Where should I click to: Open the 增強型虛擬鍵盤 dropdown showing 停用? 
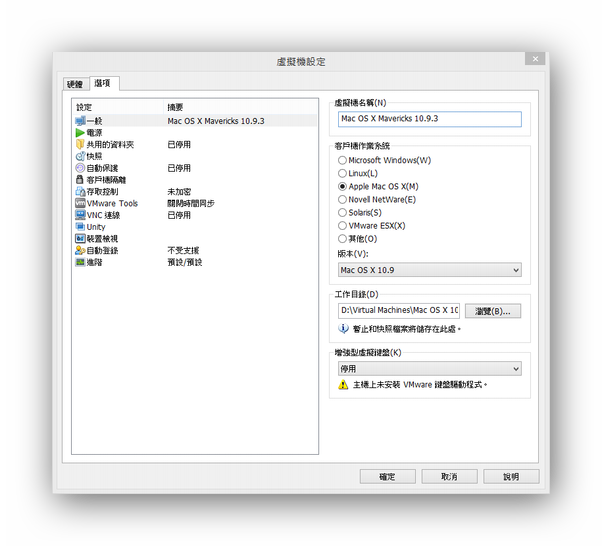(430, 369)
